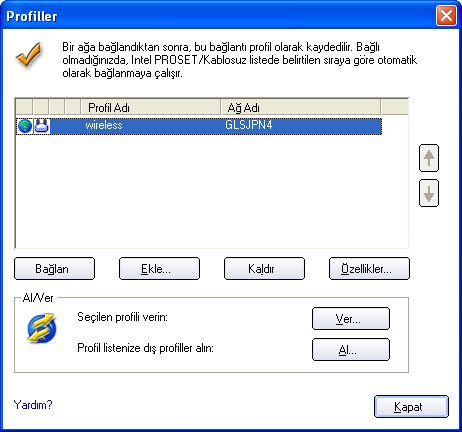The height and width of the screenshot is (432, 462).
Task: Click the wireless router icon in profile row
Action: (x=42, y=126)
